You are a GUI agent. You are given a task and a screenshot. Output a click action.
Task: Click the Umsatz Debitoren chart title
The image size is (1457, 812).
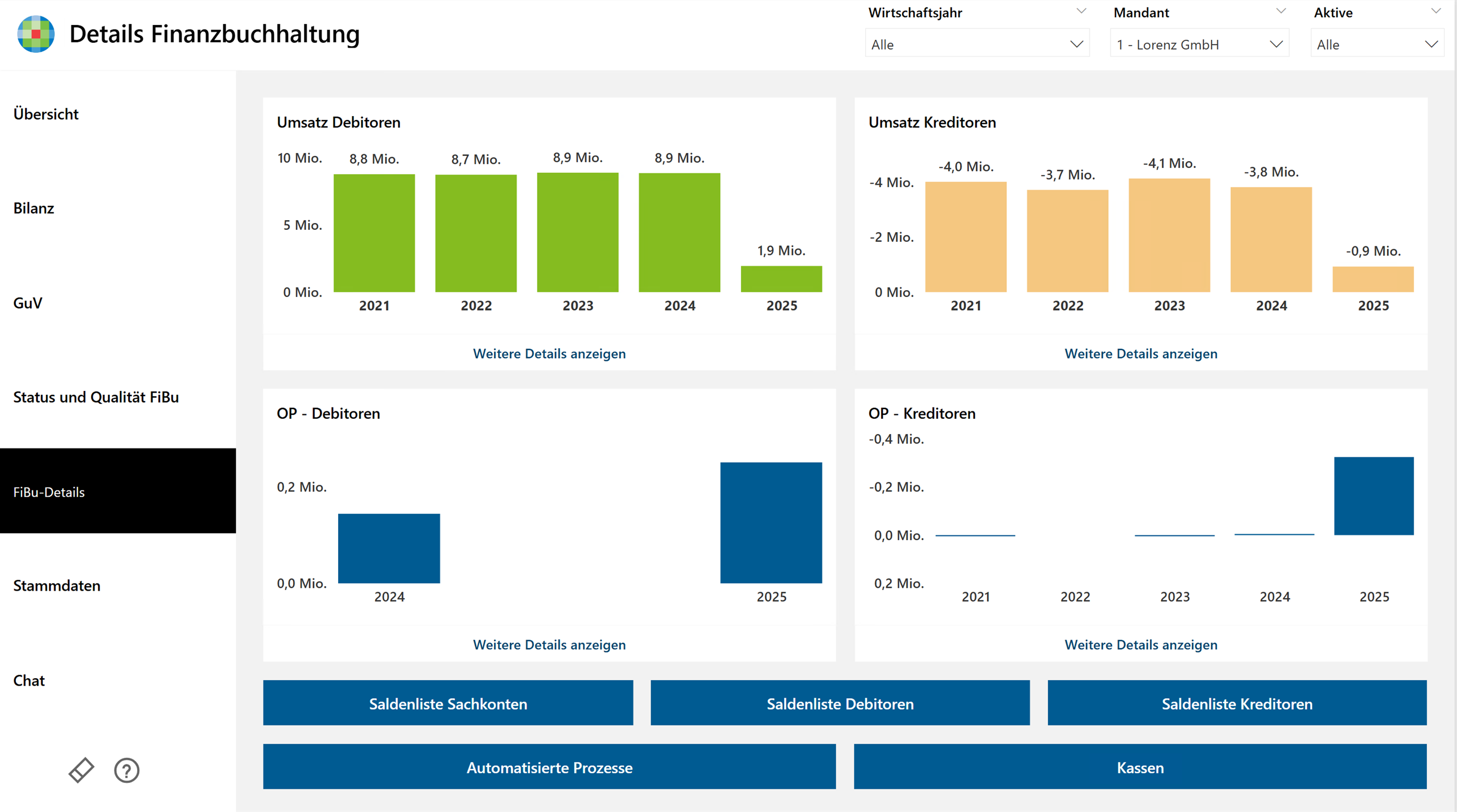click(x=339, y=122)
